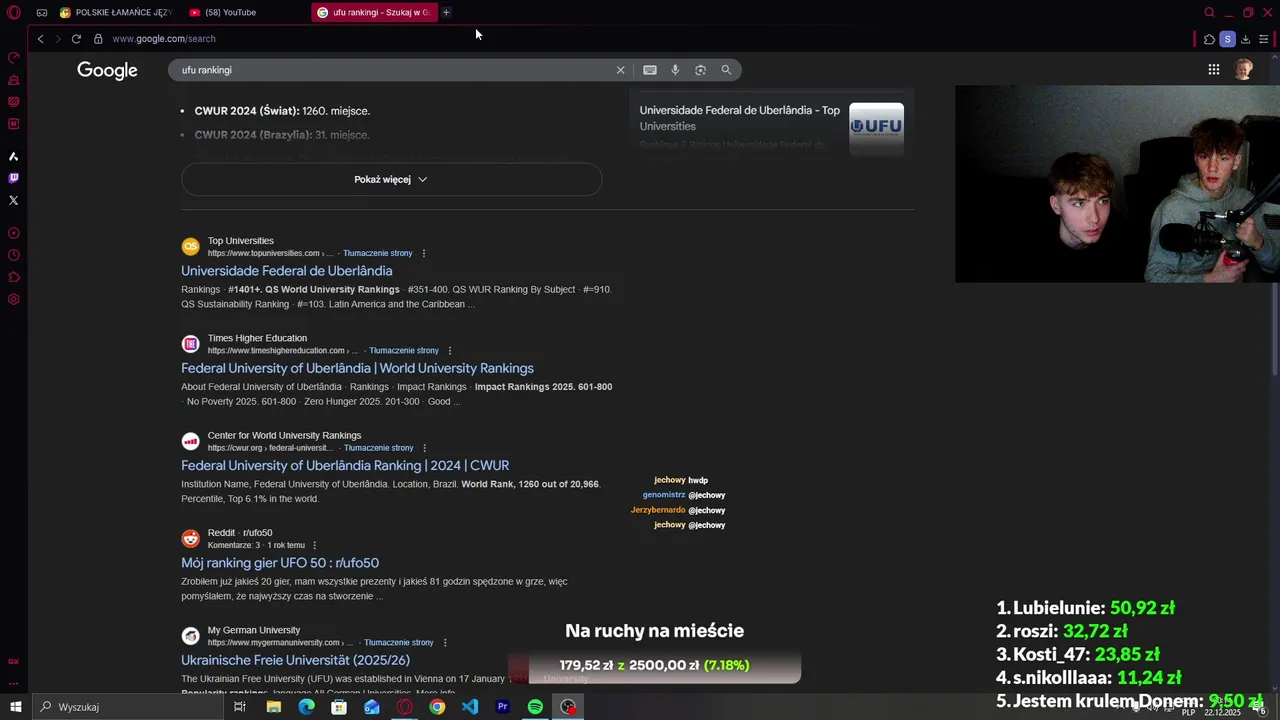Open Mój ranking gier UFO 50 link
The image size is (1280, 720).
[x=280, y=563]
